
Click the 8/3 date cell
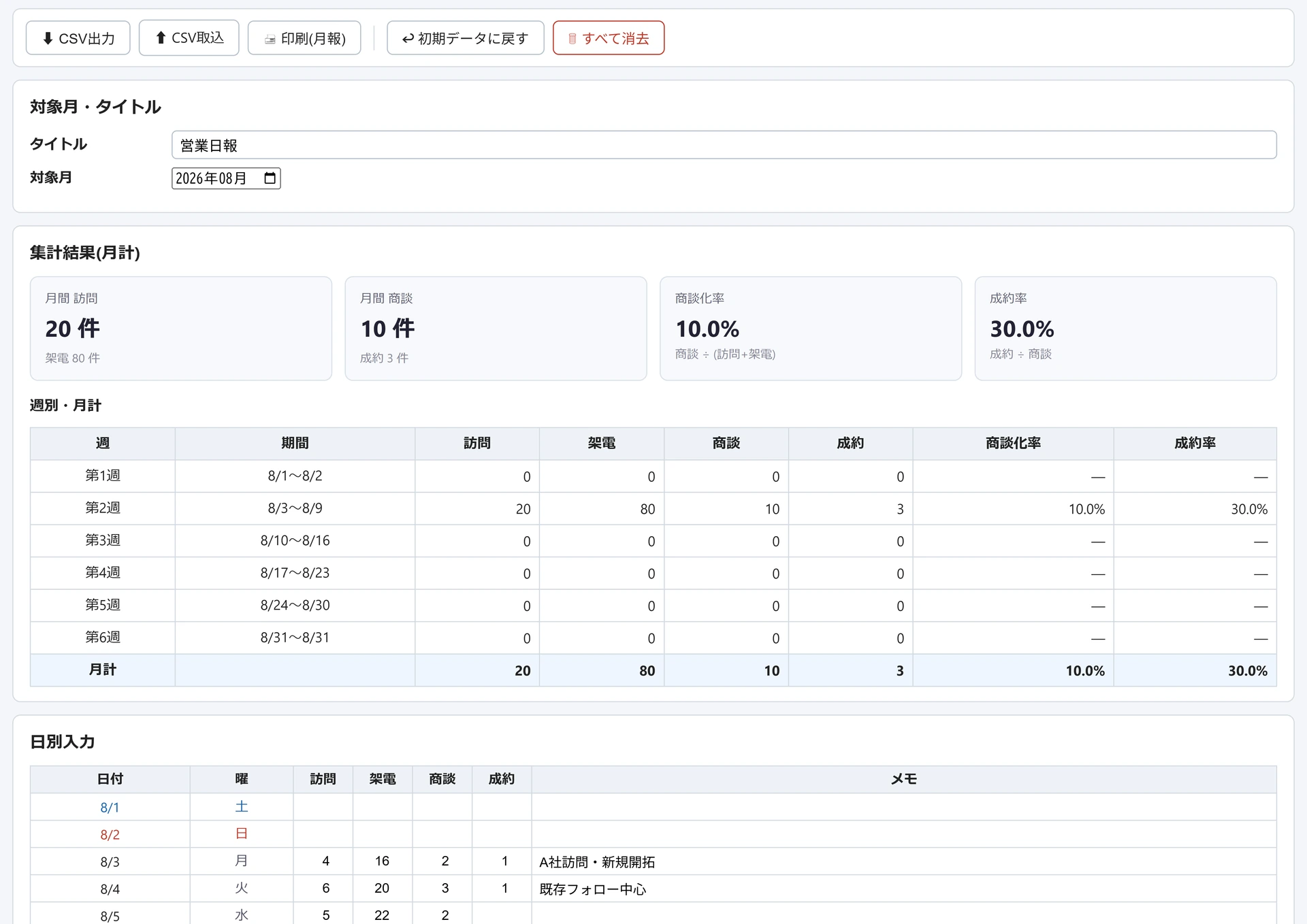coord(110,861)
